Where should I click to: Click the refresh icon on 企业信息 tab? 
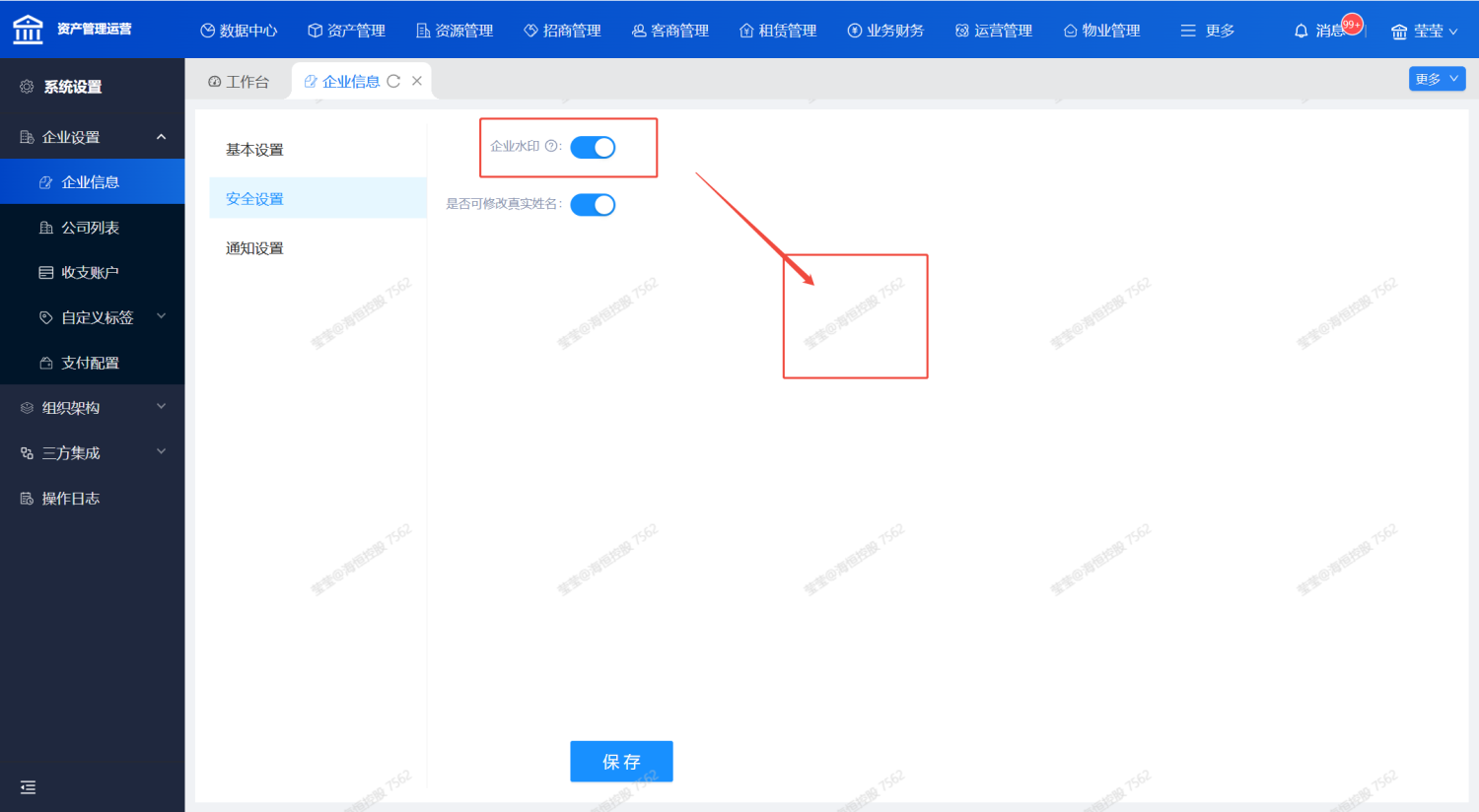[393, 82]
